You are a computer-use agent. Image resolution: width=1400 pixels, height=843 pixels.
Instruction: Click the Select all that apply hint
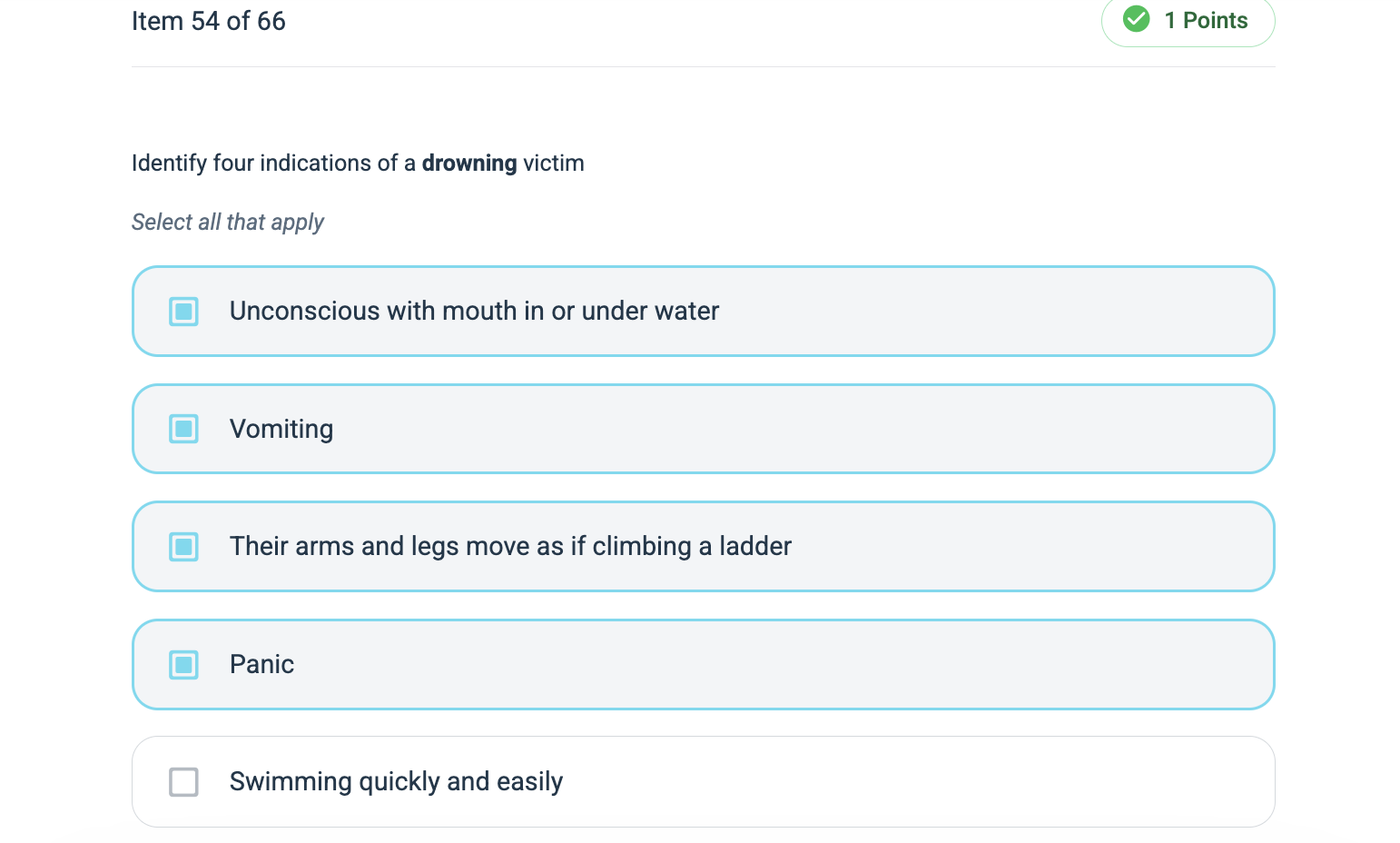click(x=228, y=223)
